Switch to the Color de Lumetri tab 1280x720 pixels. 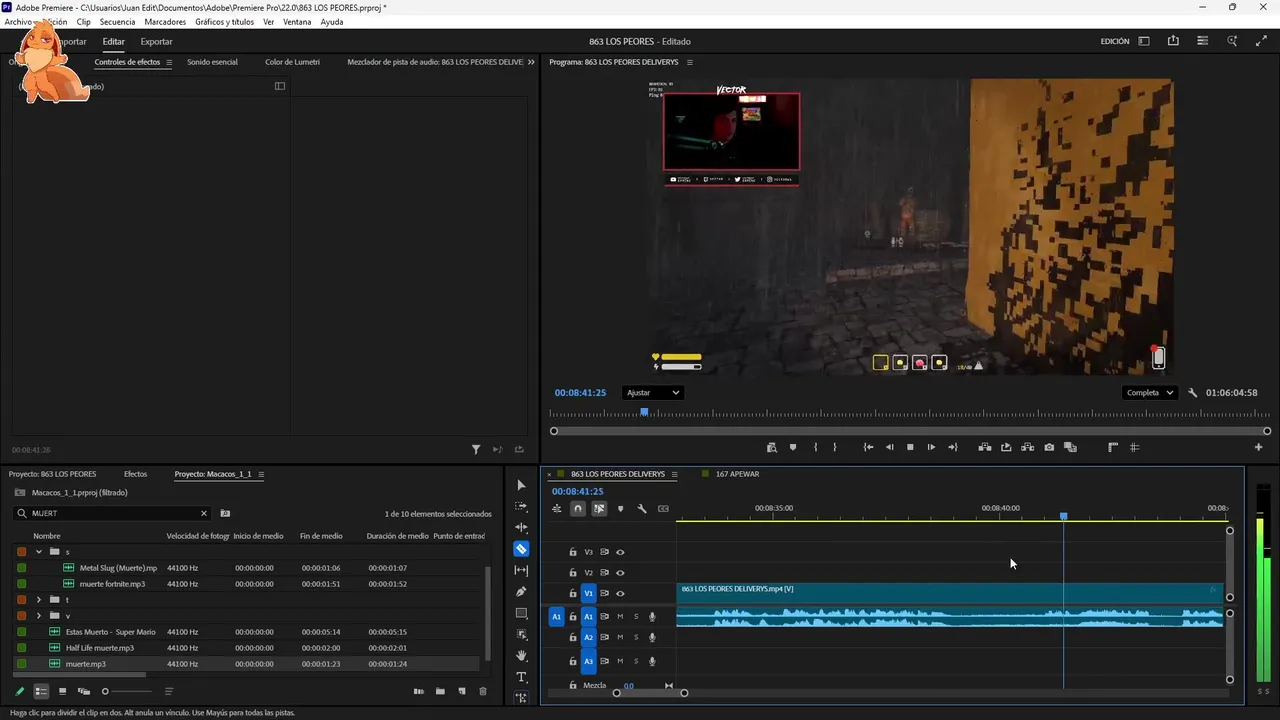(x=293, y=62)
